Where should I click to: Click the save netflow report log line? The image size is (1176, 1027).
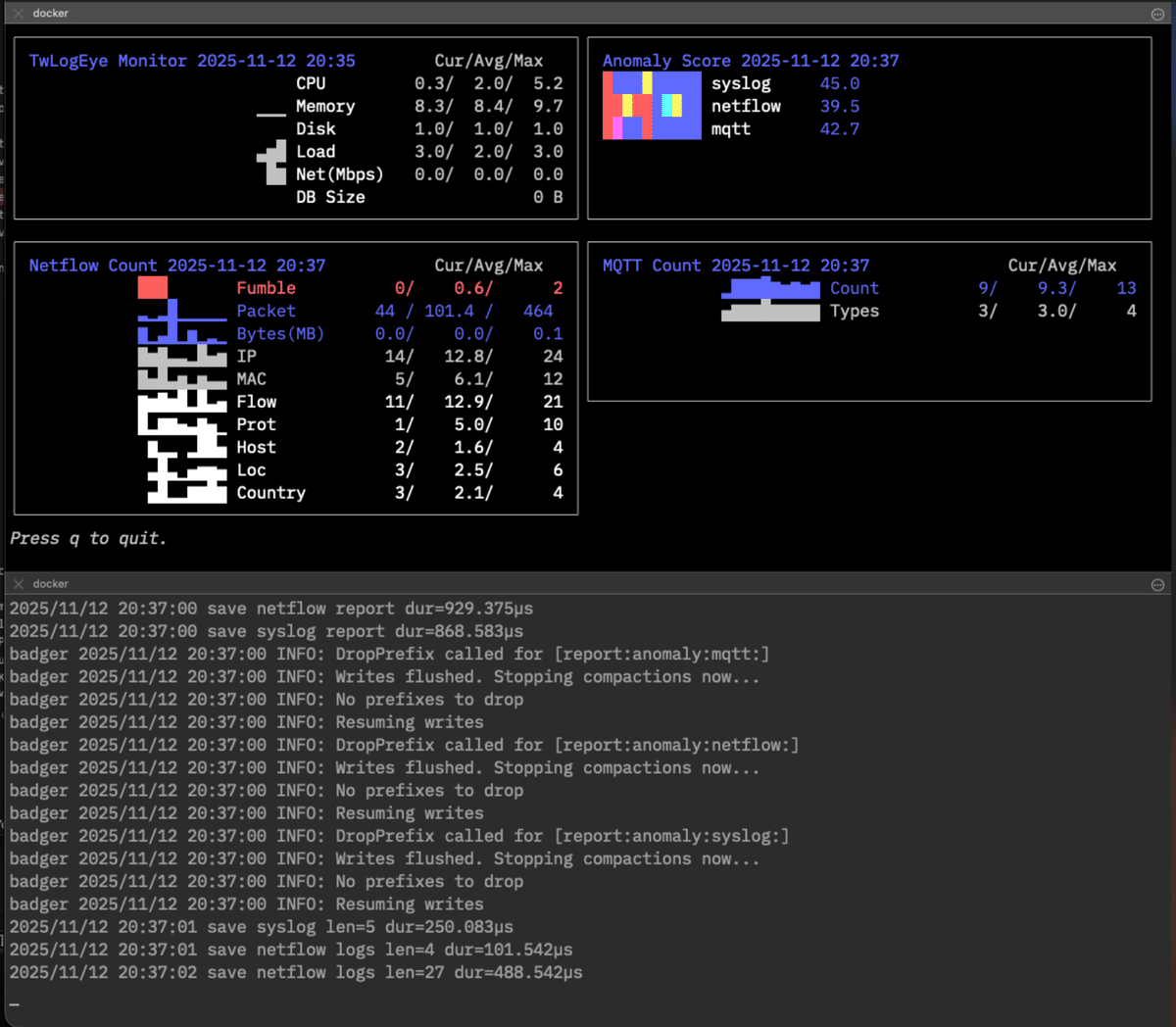[x=271, y=609]
